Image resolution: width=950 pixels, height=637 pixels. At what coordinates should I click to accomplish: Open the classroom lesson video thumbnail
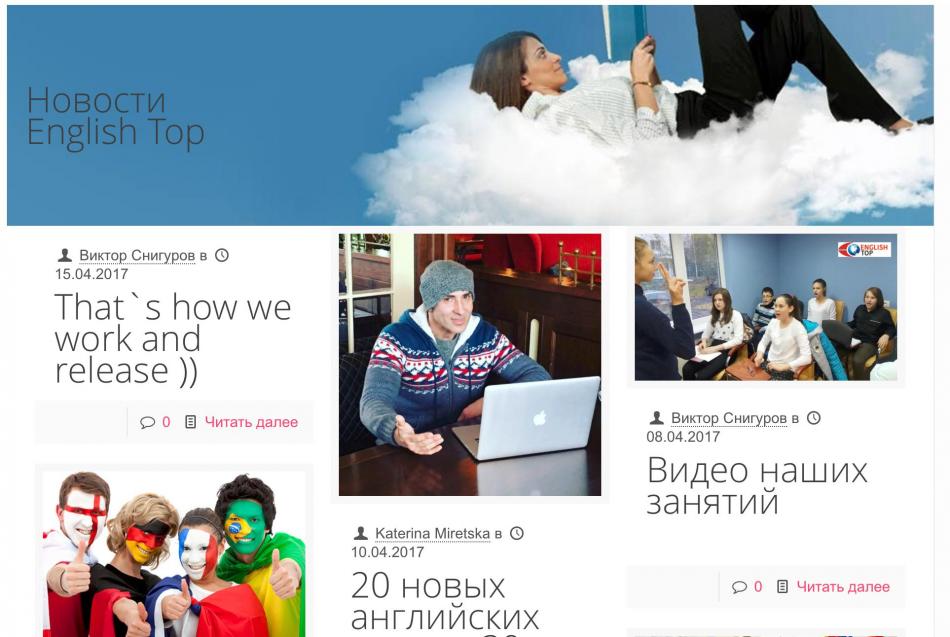(766, 307)
